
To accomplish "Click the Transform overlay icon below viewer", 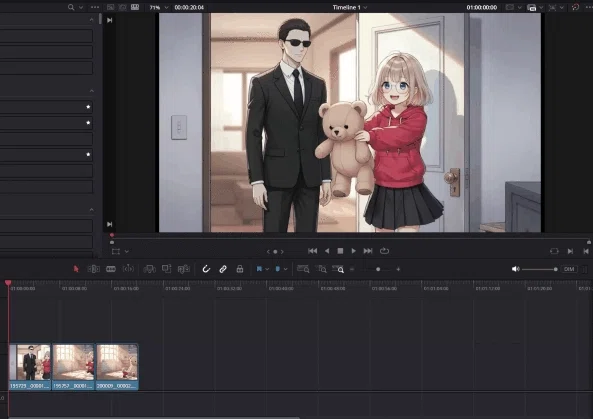I will click(116, 251).
